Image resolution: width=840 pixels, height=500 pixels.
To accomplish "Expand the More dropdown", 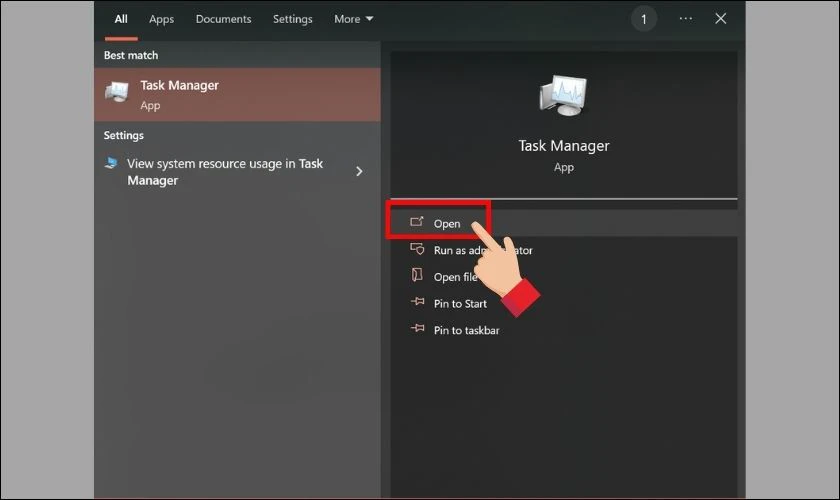I will pyautogui.click(x=354, y=19).
